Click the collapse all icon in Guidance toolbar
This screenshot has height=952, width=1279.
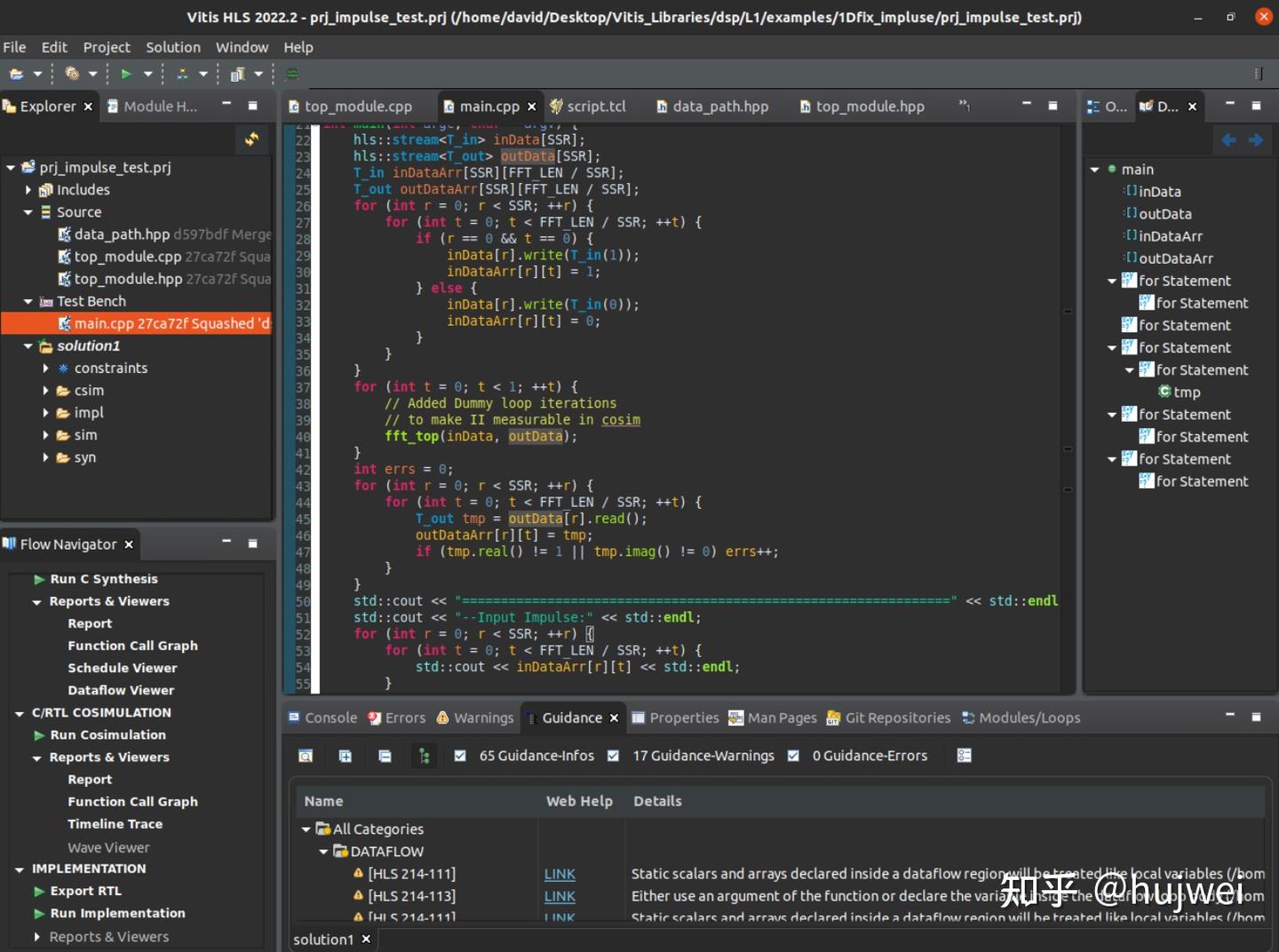pyautogui.click(x=385, y=756)
